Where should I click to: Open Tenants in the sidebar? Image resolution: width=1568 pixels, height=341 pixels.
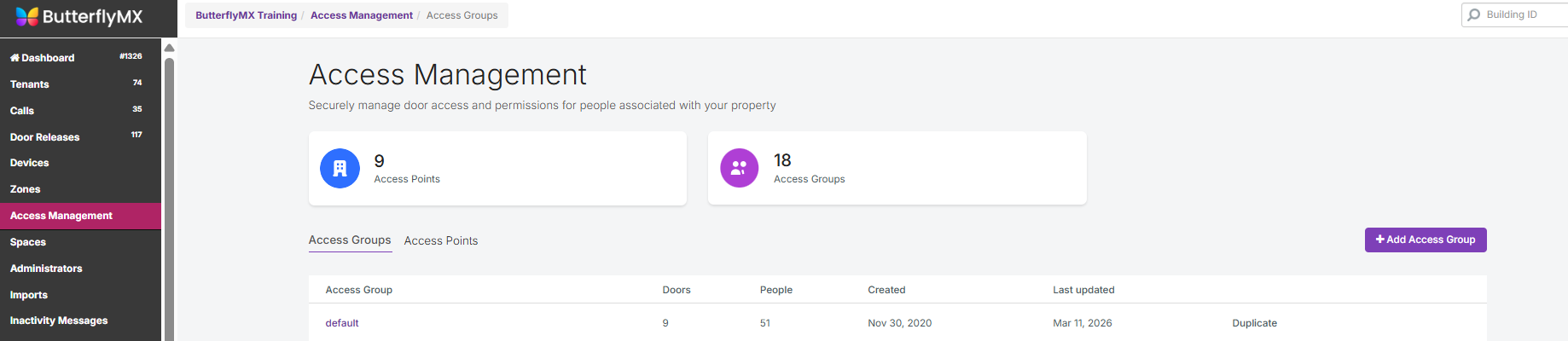pyautogui.click(x=30, y=84)
